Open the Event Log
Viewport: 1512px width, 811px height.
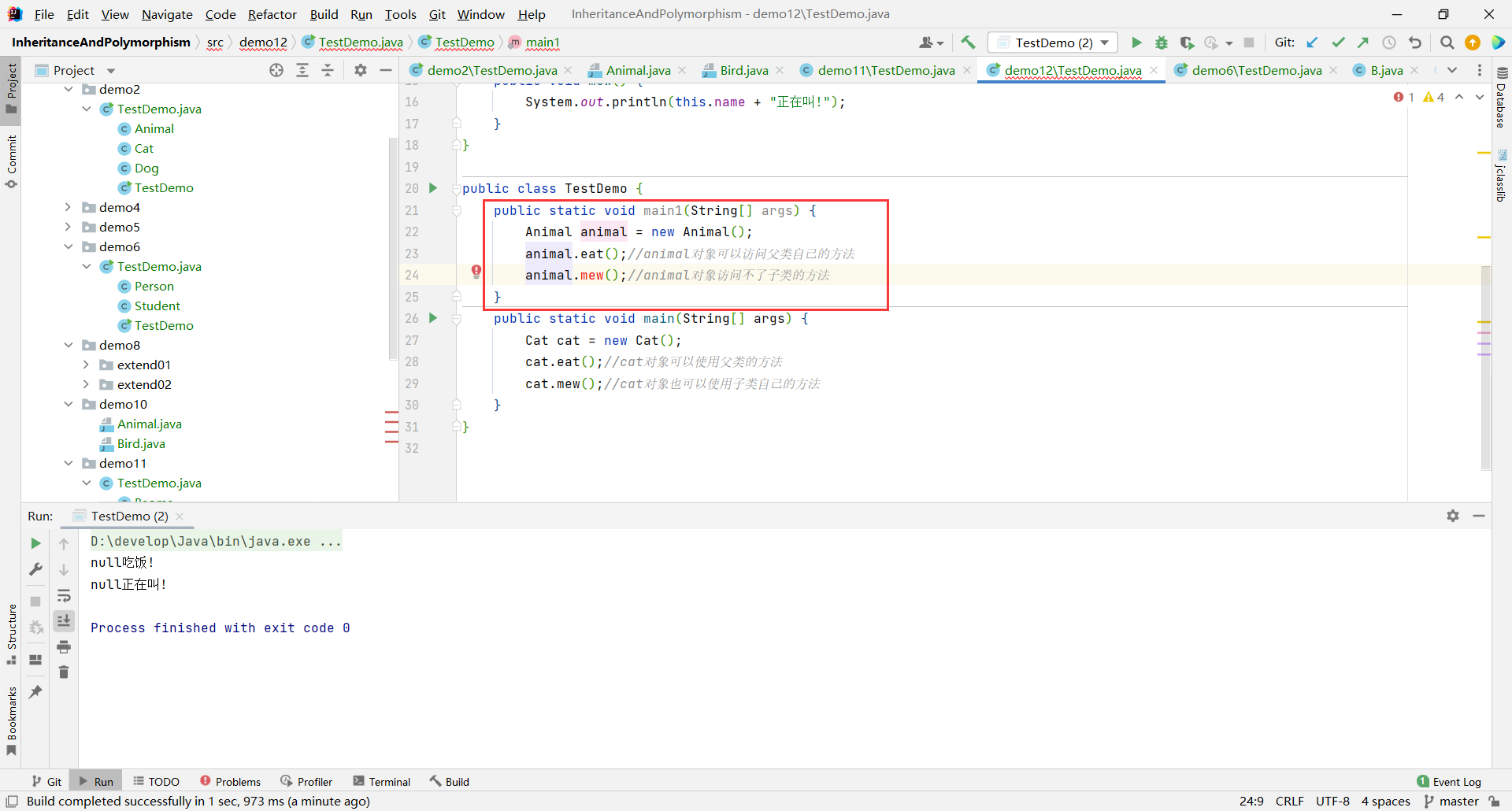(1449, 781)
